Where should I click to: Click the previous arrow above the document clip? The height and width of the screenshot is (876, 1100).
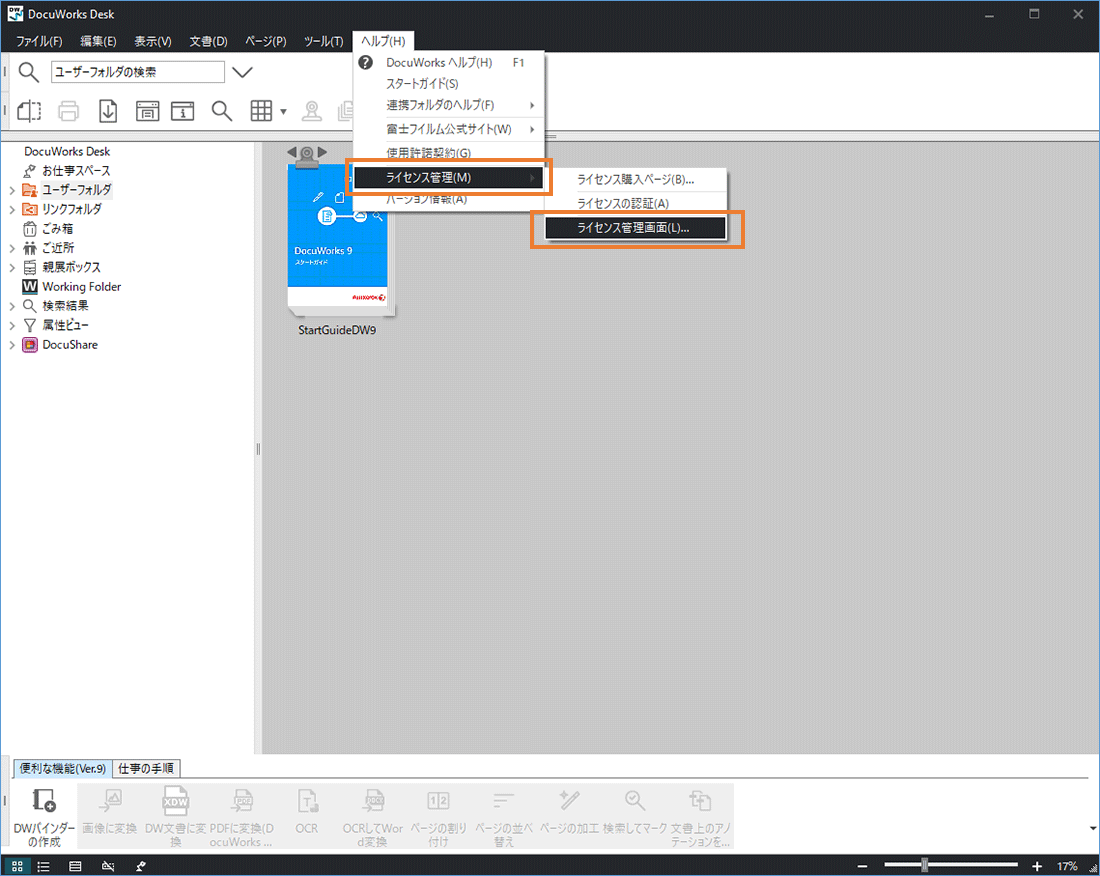(x=292, y=151)
